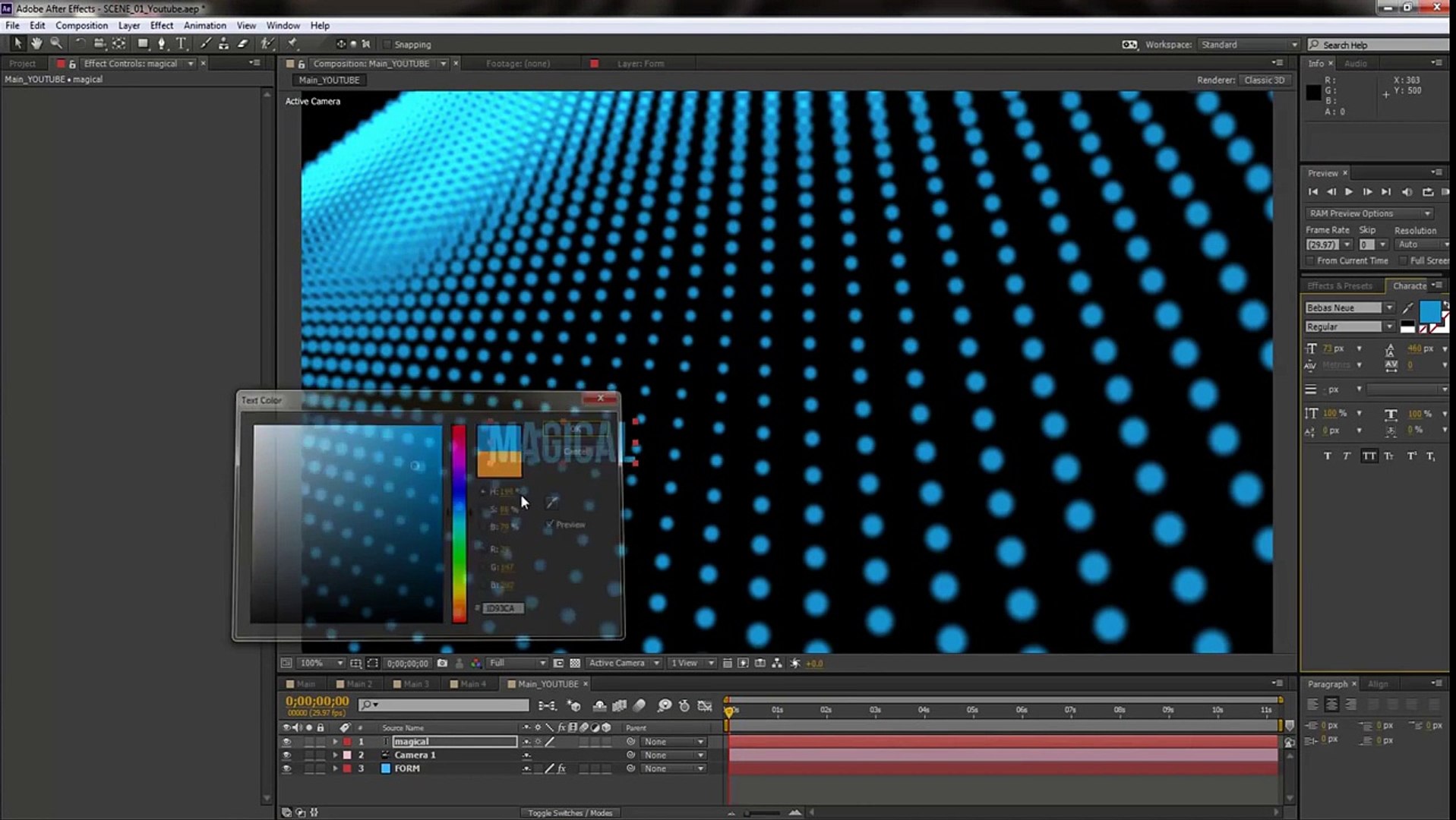This screenshot has height=820, width=1456.
Task: Enable the Snapping checkbox
Action: click(x=387, y=45)
